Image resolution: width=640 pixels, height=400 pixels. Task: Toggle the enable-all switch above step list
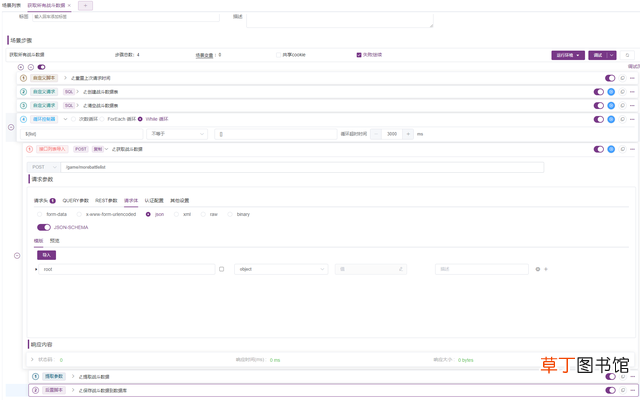pyautogui.click(x=41, y=67)
